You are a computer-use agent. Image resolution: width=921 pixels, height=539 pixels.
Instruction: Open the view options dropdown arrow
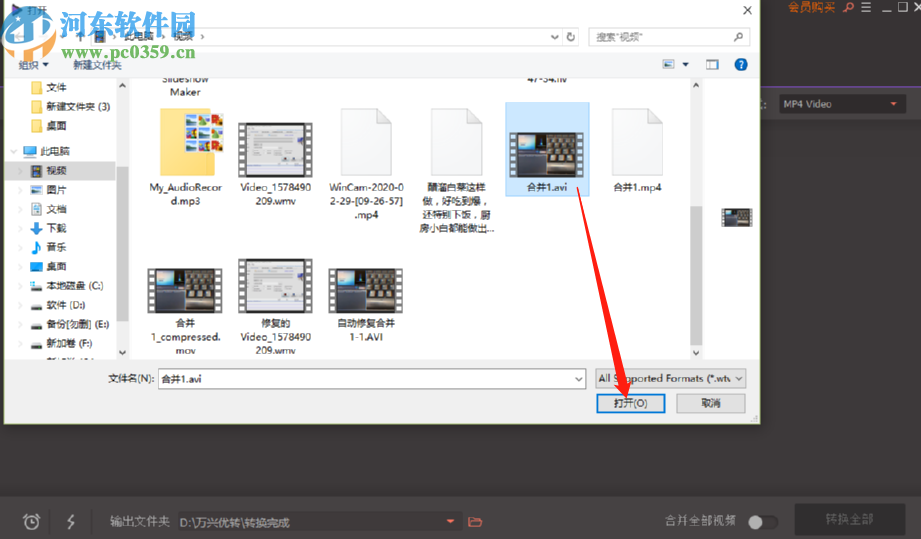(685, 65)
